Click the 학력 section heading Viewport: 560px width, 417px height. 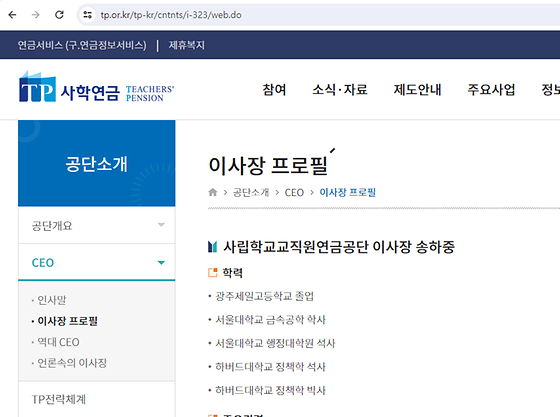[232, 273]
